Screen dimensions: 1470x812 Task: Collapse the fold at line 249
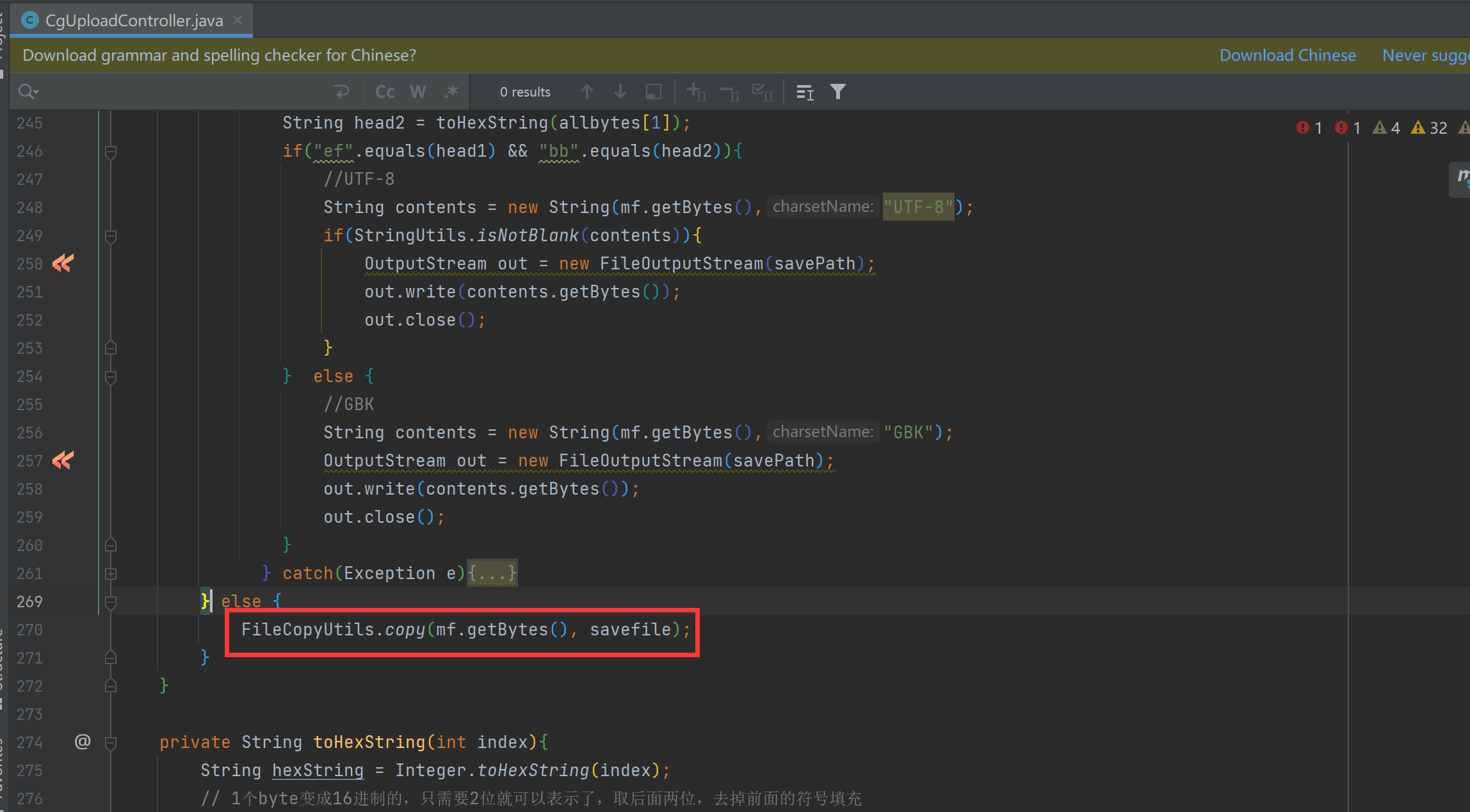tap(111, 236)
